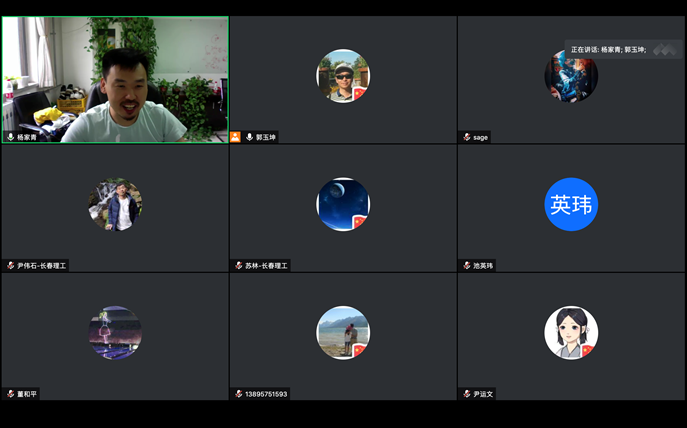Click the muted mic icon beside sage
This screenshot has width=687, height=428.
pyautogui.click(x=467, y=137)
